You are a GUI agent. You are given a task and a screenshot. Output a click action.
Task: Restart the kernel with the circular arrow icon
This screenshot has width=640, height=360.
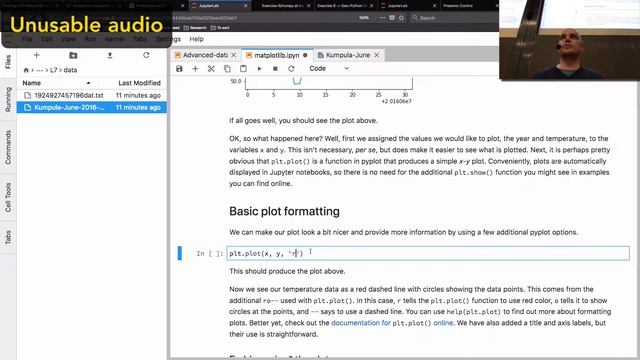[x=291, y=69]
